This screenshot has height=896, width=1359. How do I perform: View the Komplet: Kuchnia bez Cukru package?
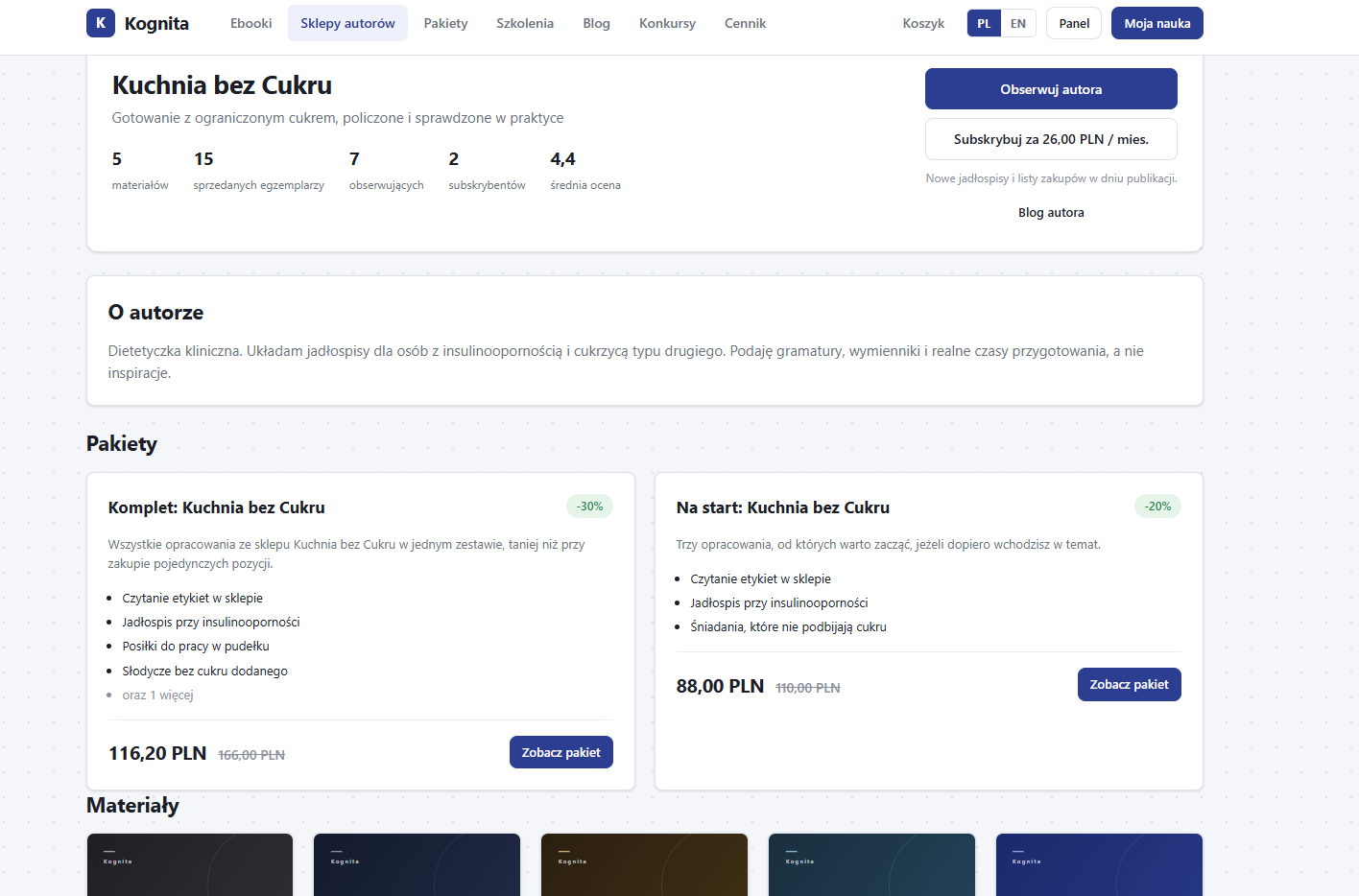[561, 753]
